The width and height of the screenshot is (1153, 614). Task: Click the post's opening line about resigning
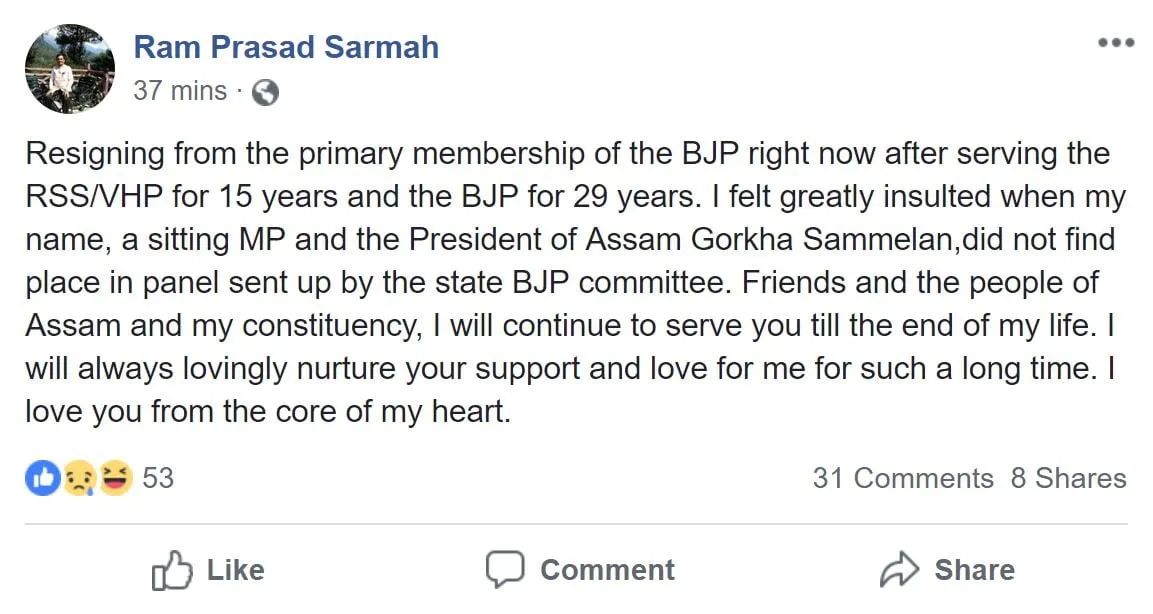(568, 154)
